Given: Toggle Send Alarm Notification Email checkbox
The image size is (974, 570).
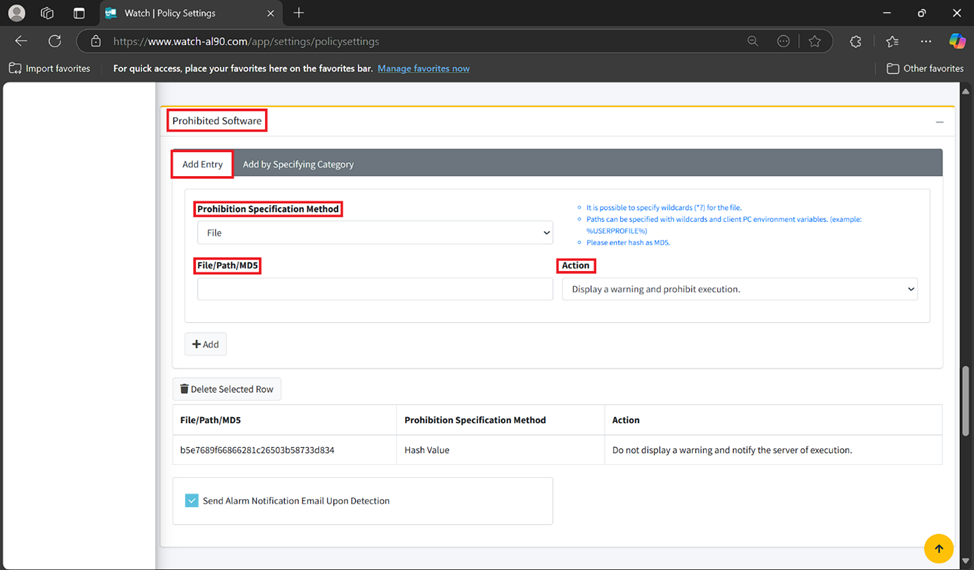Looking at the screenshot, I should click(192, 501).
